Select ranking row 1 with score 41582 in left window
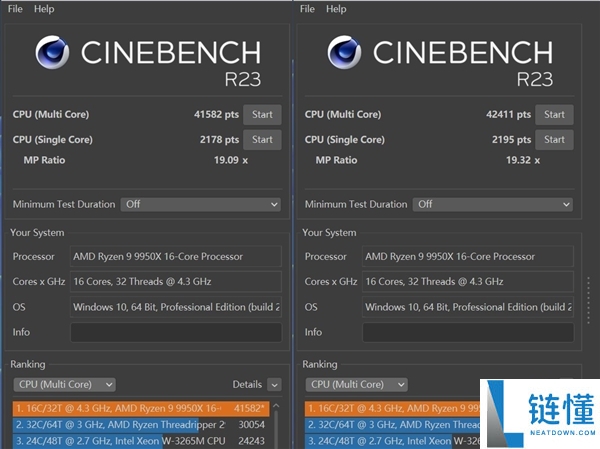Viewport: 600px width, 449px height. click(141, 408)
